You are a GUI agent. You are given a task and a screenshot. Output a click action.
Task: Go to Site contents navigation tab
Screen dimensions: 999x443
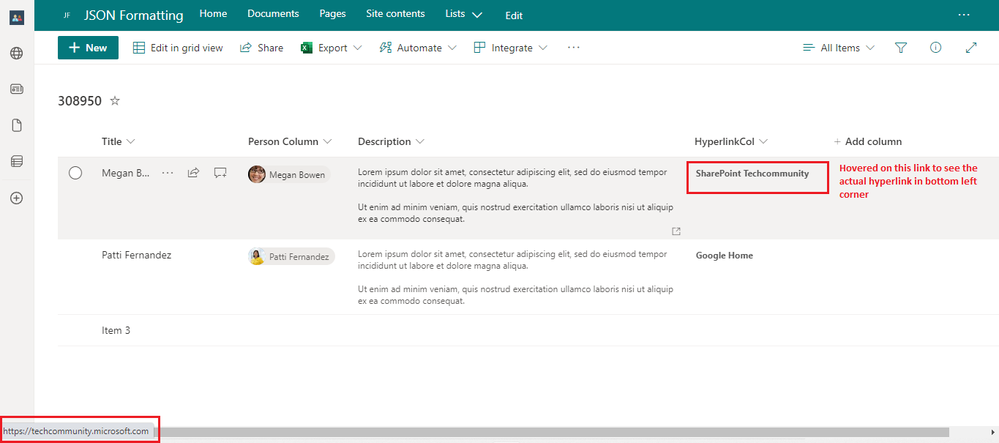coord(395,15)
